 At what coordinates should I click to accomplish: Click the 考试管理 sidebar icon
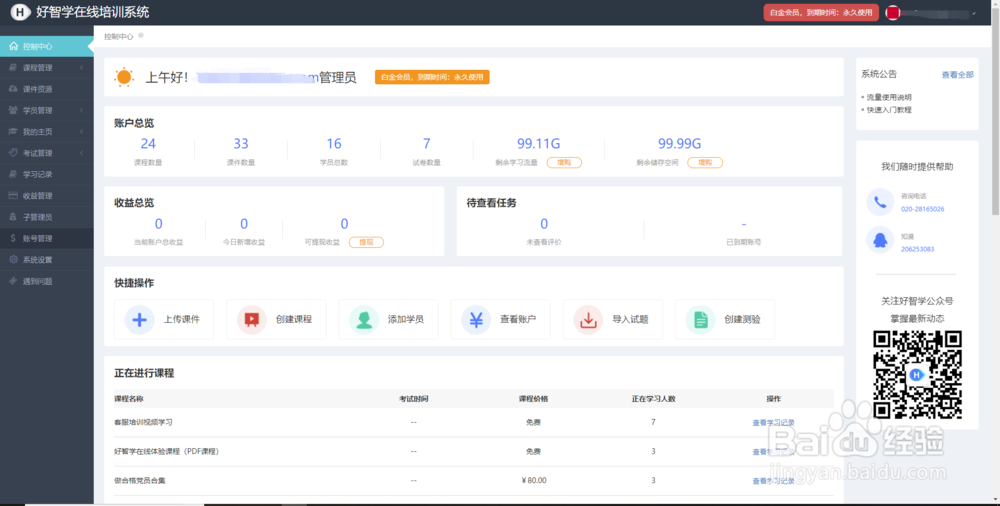click(x=13, y=153)
